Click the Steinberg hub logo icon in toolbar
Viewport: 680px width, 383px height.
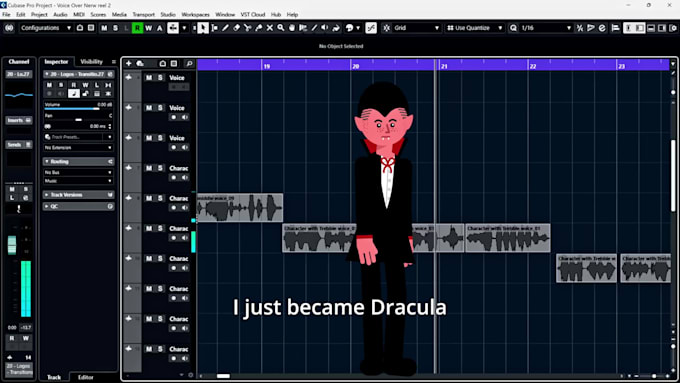[x=9, y=28]
